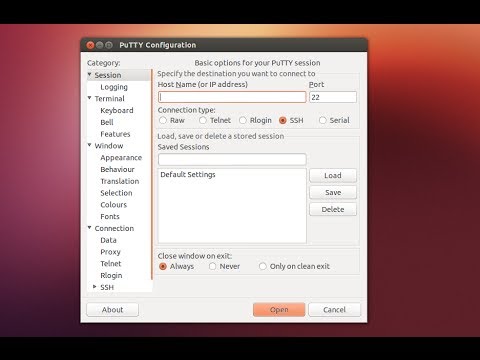Select the Raw connection type
The image size is (480, 360).
(x=163, y=120)
